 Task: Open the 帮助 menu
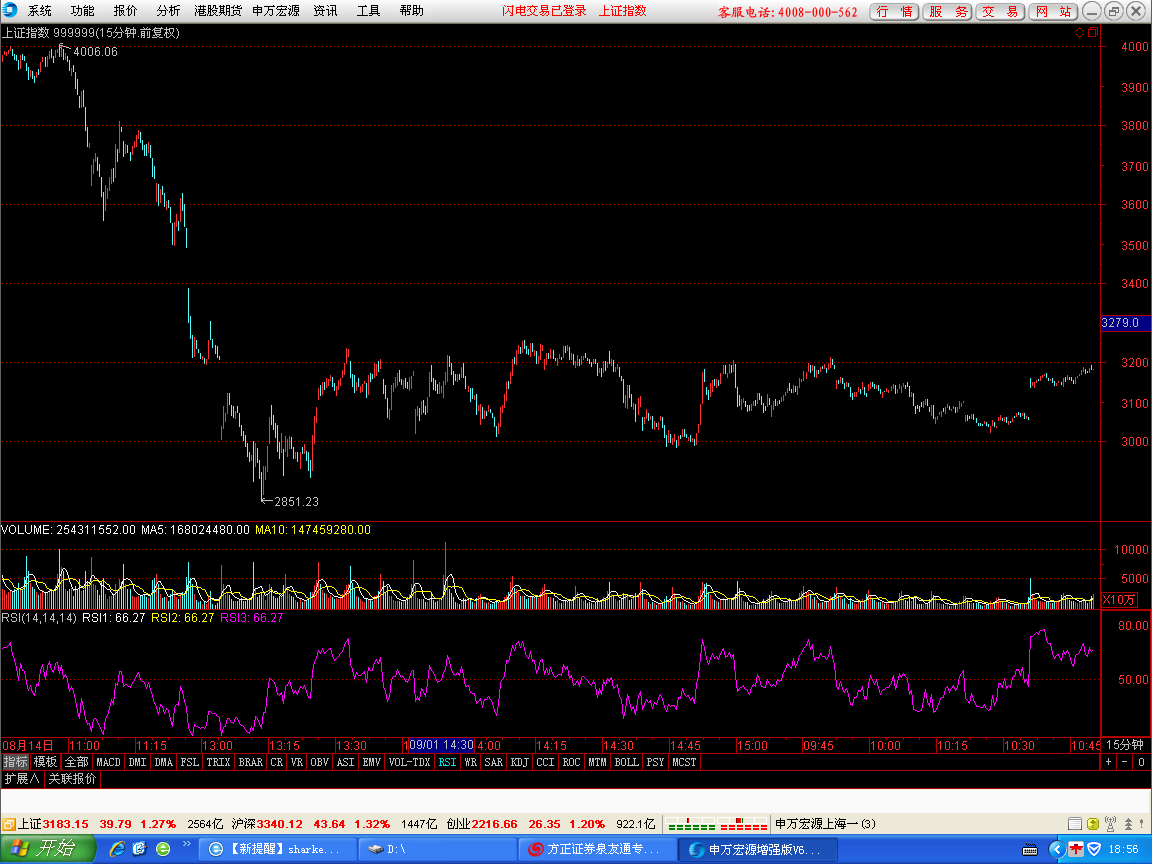(x=411, y=10)
